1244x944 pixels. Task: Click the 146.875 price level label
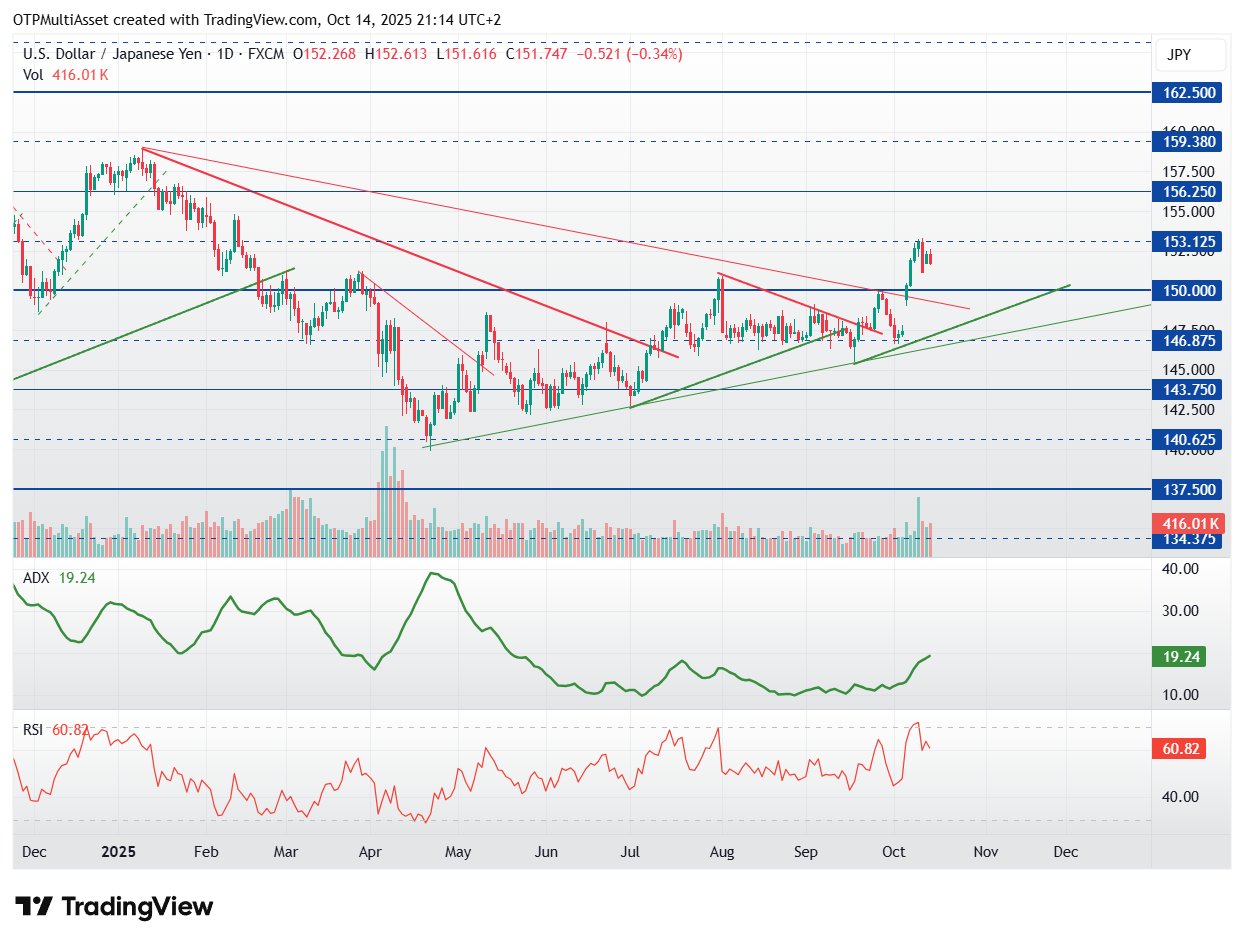tap(1189, 340)
